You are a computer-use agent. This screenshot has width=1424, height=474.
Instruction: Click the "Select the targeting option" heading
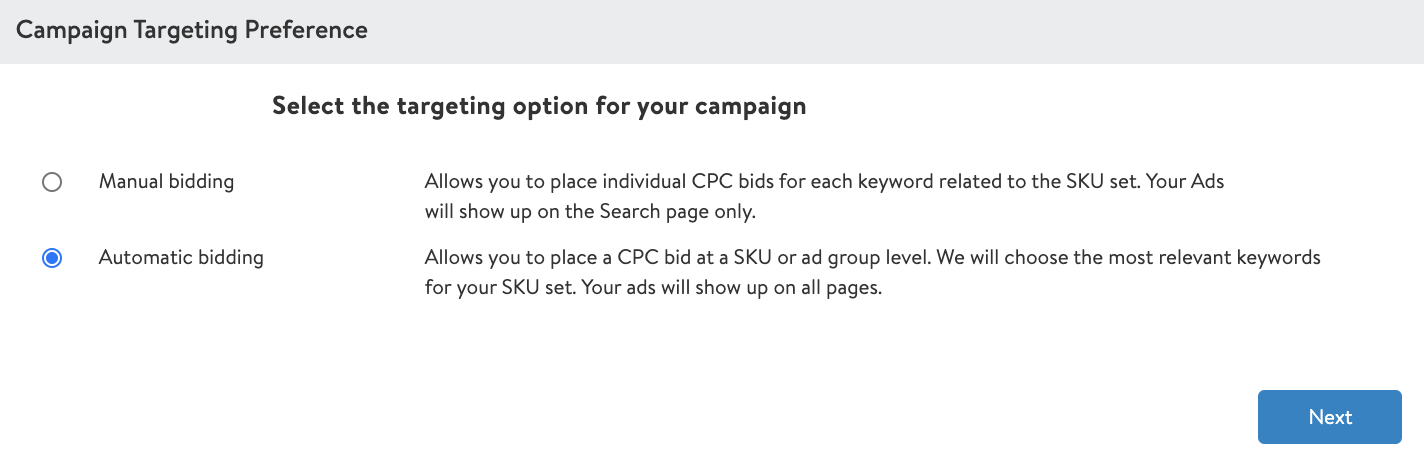pyautogui.click(x=539, y=106)
